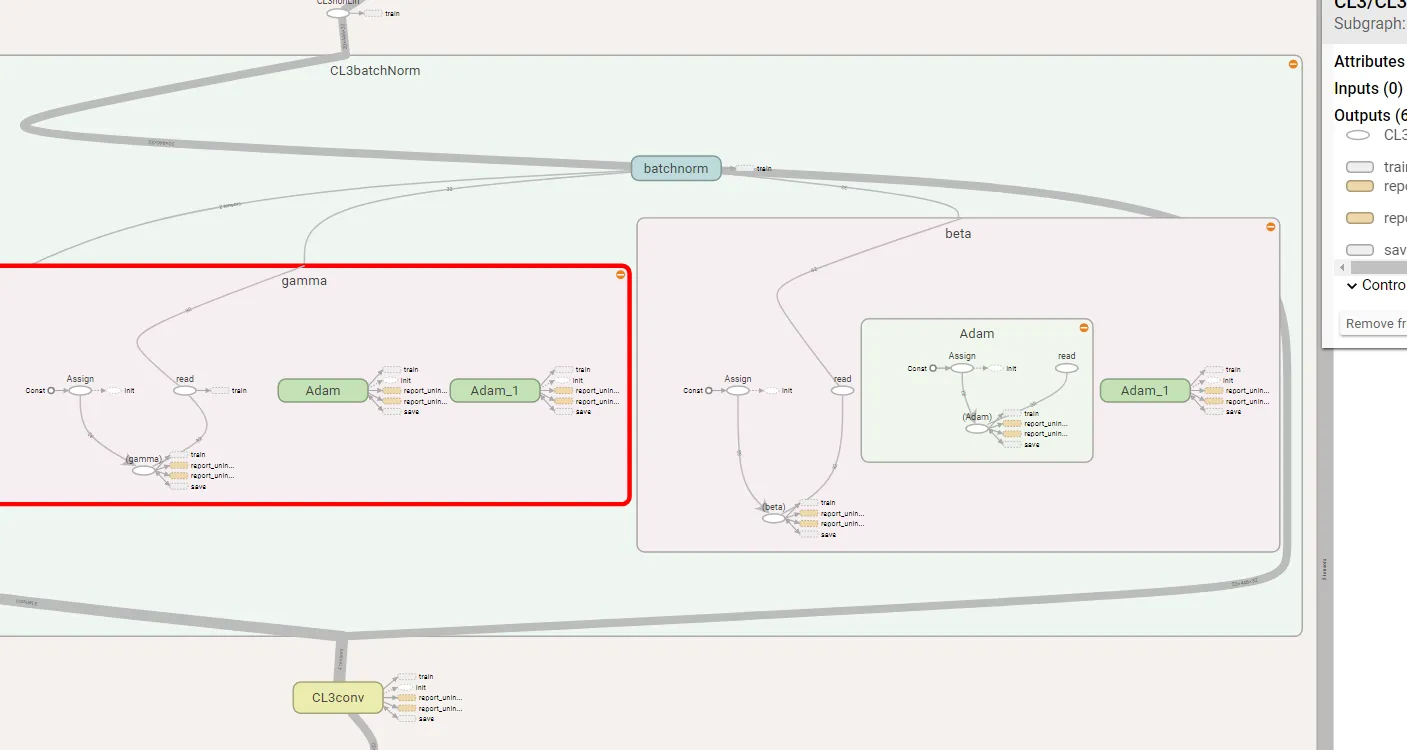
Task: Select the init annotation beside gamma Assign
Action: (114, 391)
